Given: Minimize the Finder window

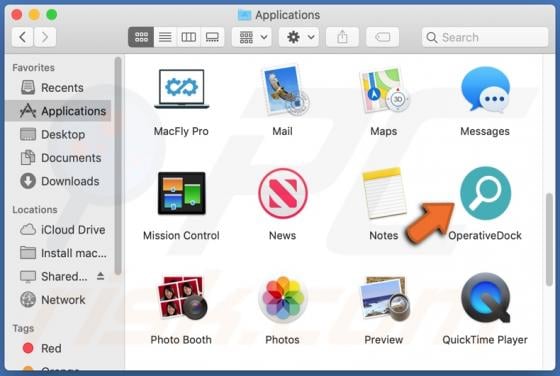Looking at the screenshot, I should coord(34,15).
